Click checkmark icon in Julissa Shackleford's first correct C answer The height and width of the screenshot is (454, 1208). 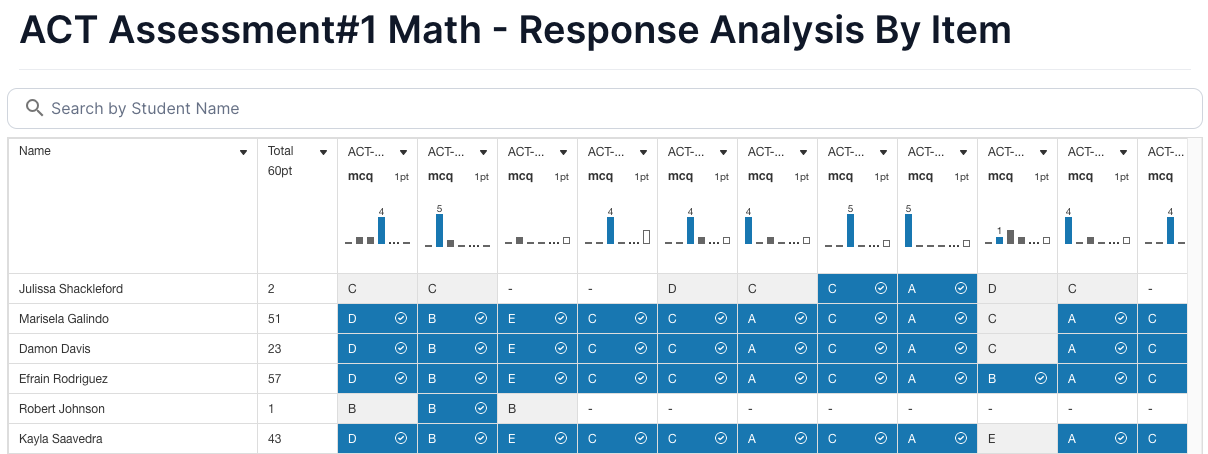click(x=881, y=289)
